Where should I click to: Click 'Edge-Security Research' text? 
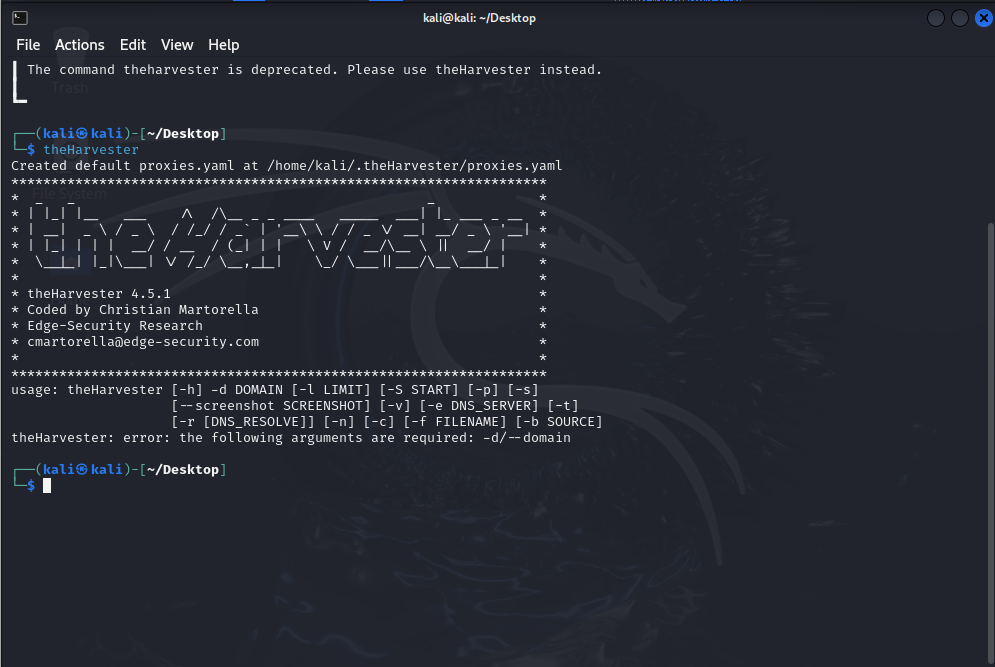(x=115, y=326)
